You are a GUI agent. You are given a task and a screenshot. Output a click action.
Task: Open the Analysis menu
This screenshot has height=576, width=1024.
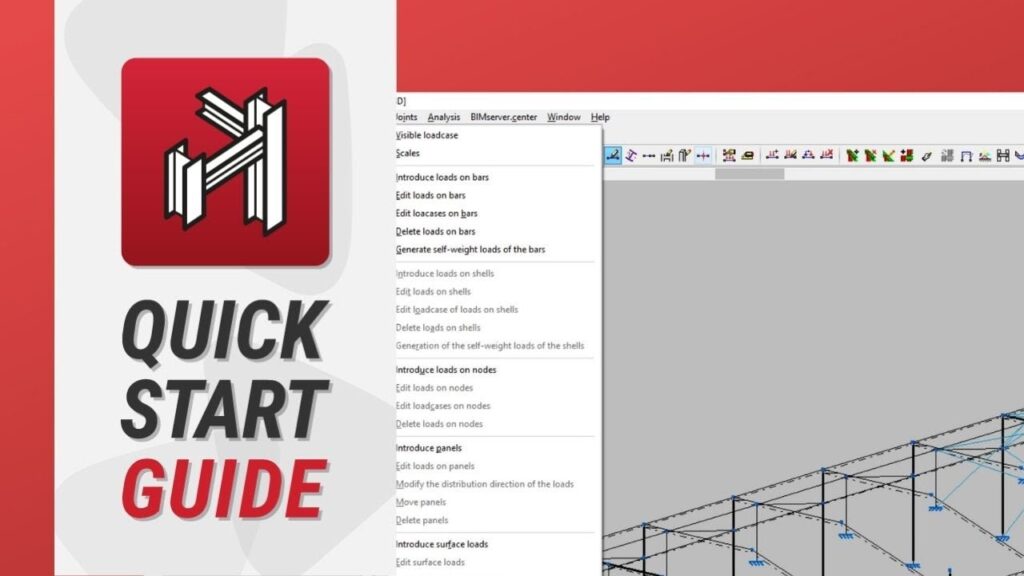[443, 117]
